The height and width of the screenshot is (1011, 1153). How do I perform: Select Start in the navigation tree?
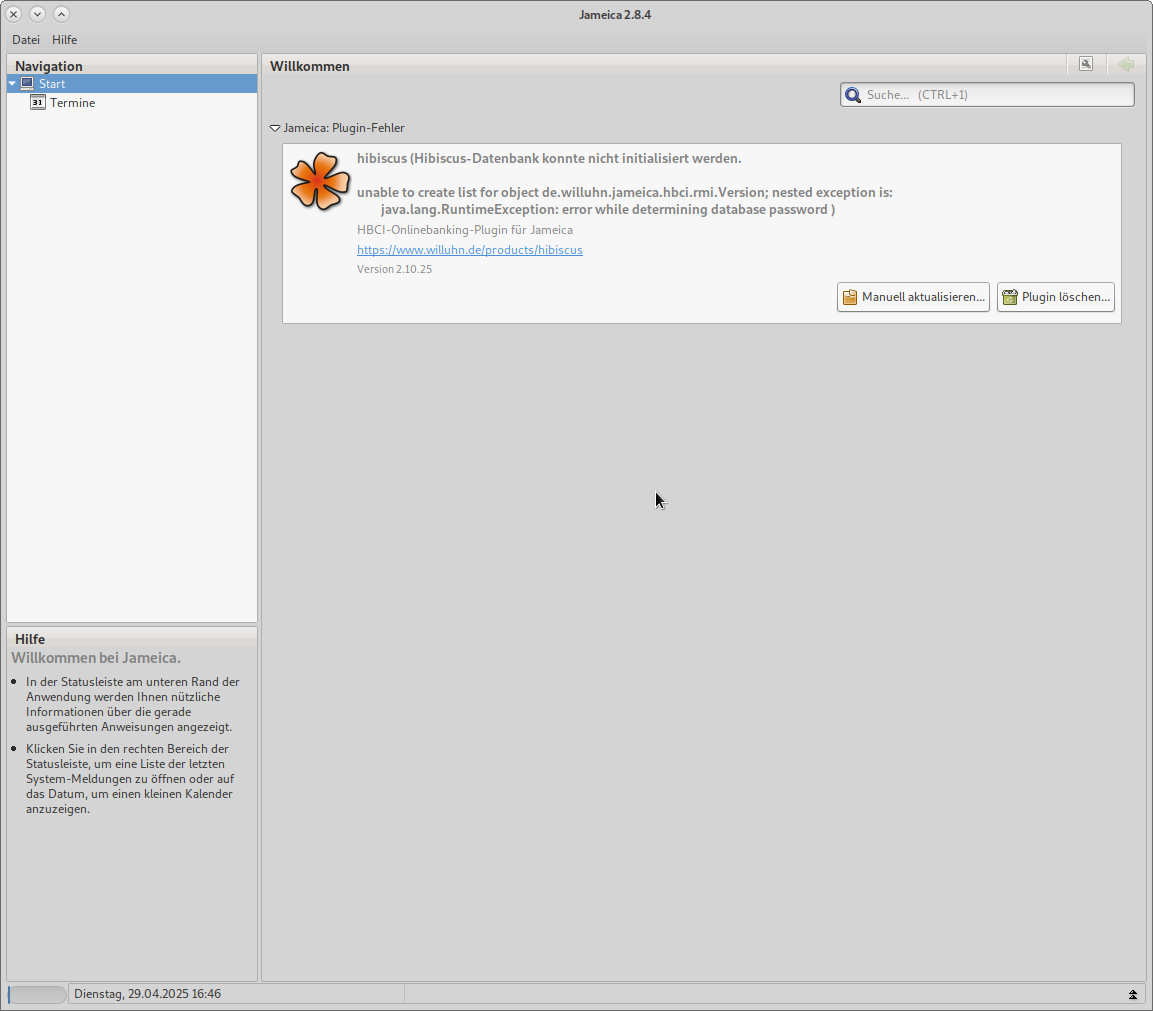point(132,84)
